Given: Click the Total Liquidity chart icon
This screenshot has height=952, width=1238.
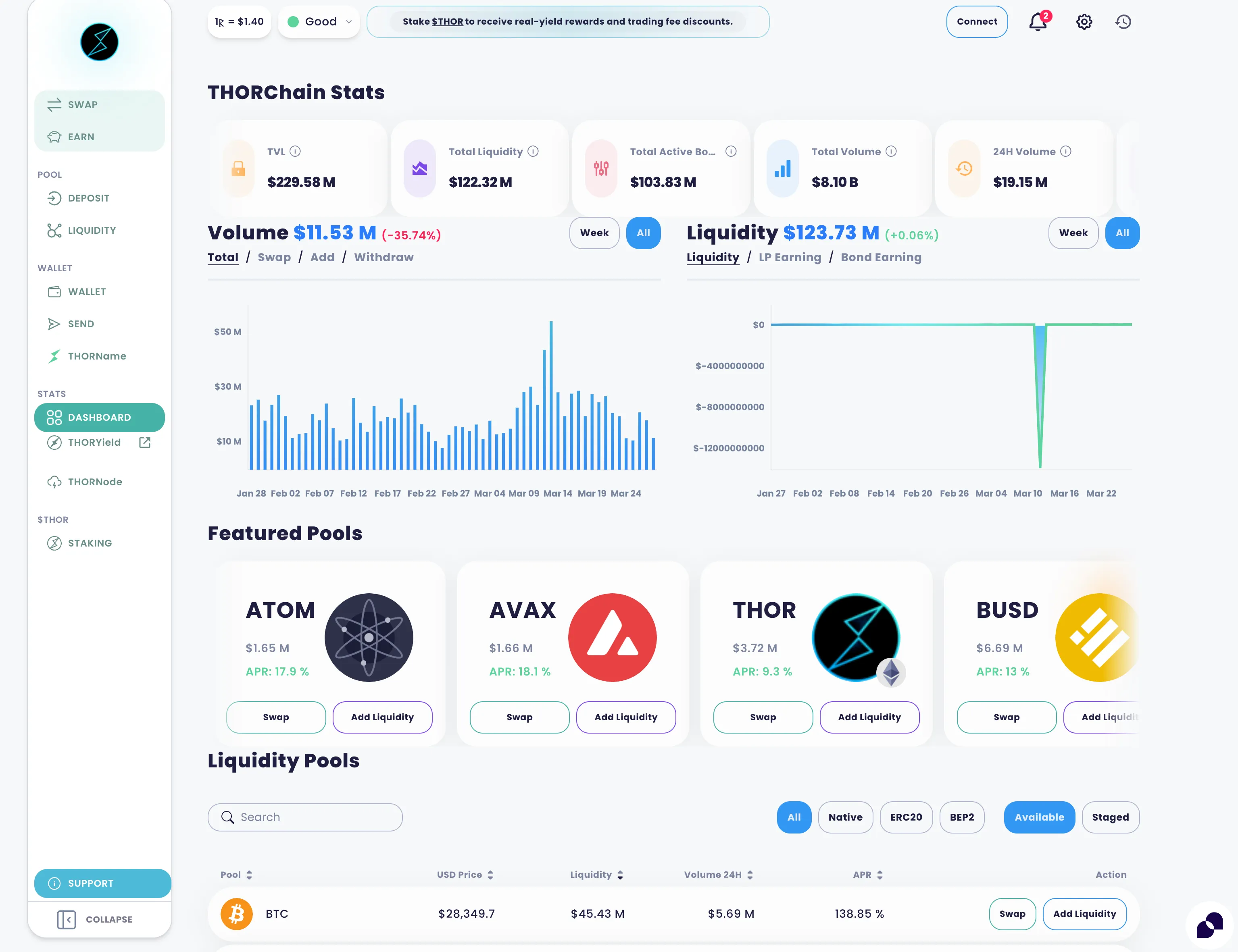Looking at the screenshot, I should click(x=419, y=168).
